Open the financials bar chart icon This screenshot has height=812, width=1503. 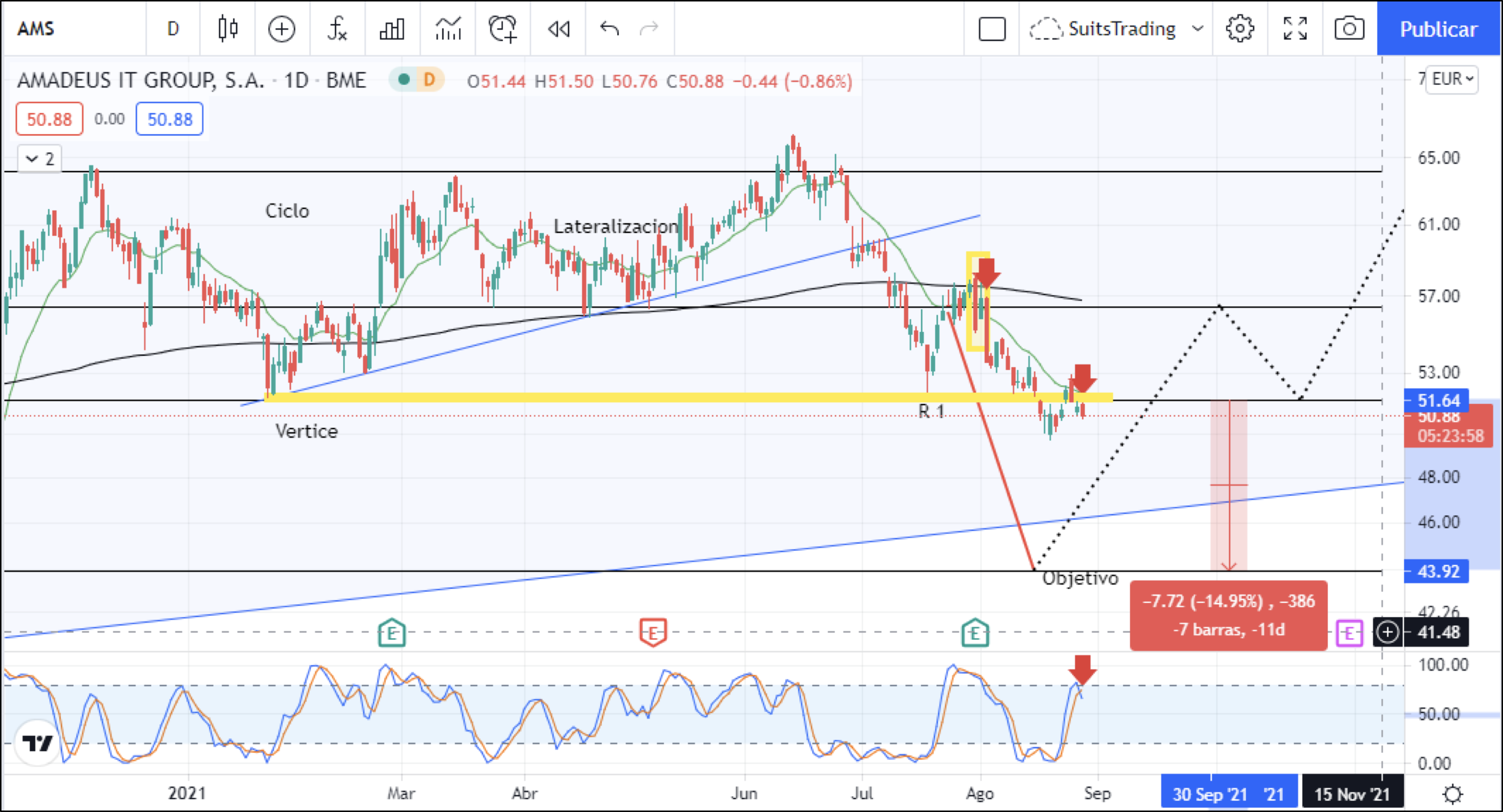click(x=392, y=28)
